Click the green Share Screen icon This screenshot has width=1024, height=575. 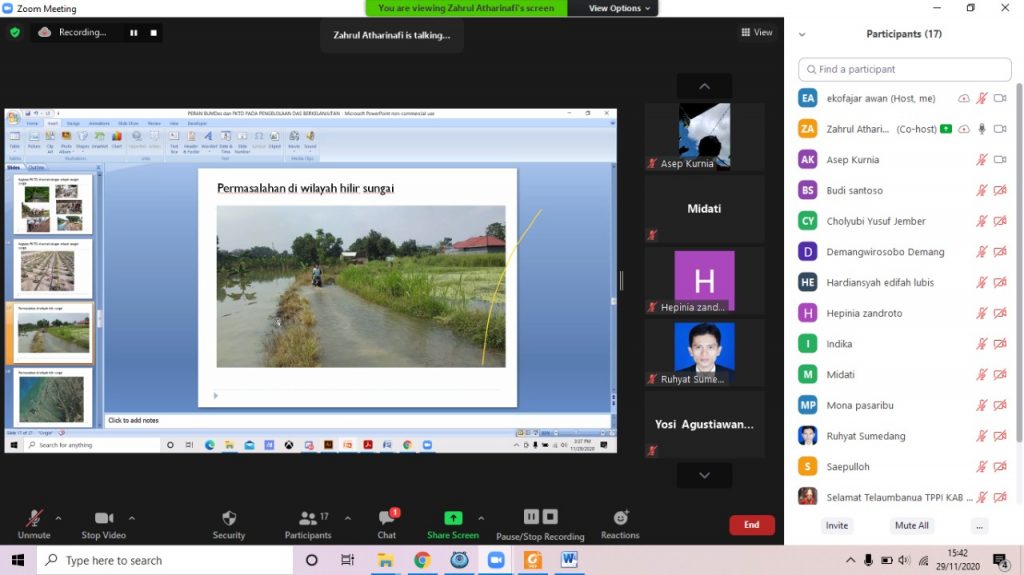453,518
